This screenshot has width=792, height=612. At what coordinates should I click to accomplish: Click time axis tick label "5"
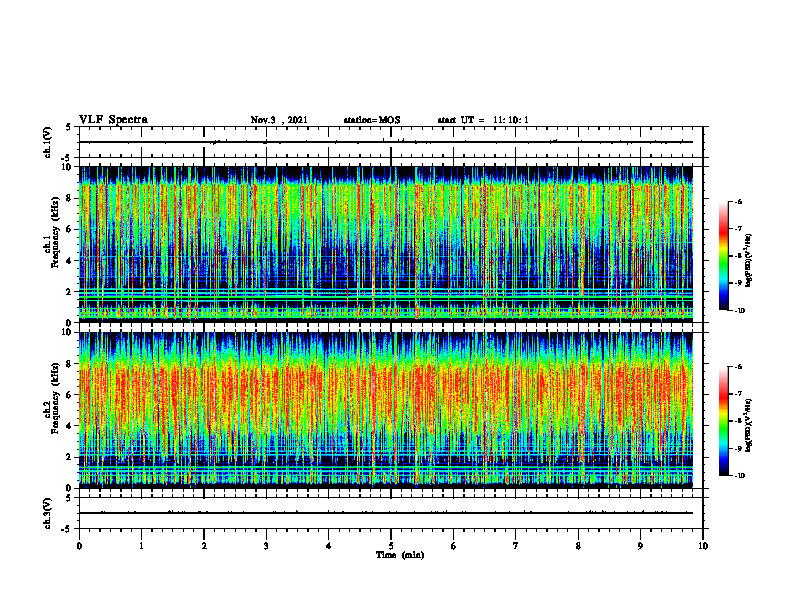tap(391, 546)
